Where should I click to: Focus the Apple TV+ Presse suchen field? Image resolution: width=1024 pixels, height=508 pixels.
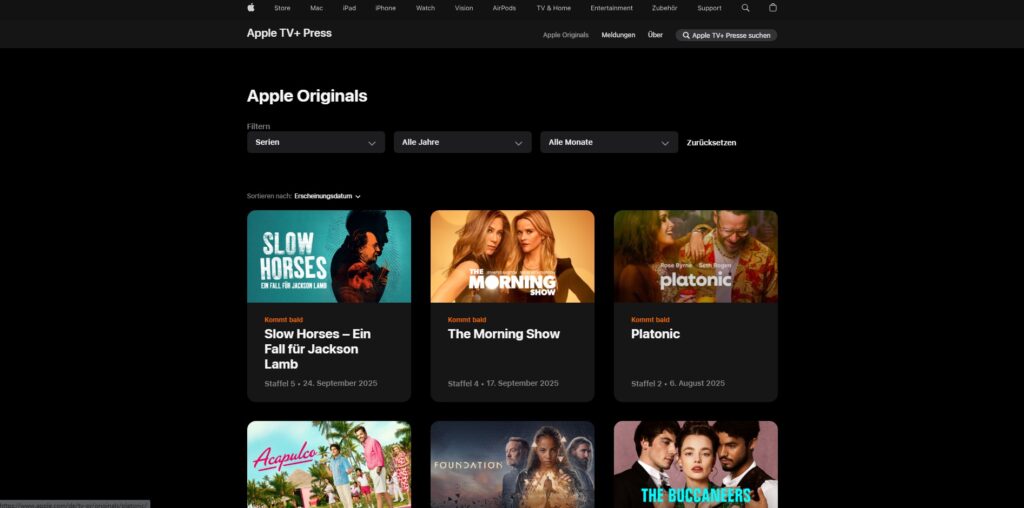click(726, 35)
